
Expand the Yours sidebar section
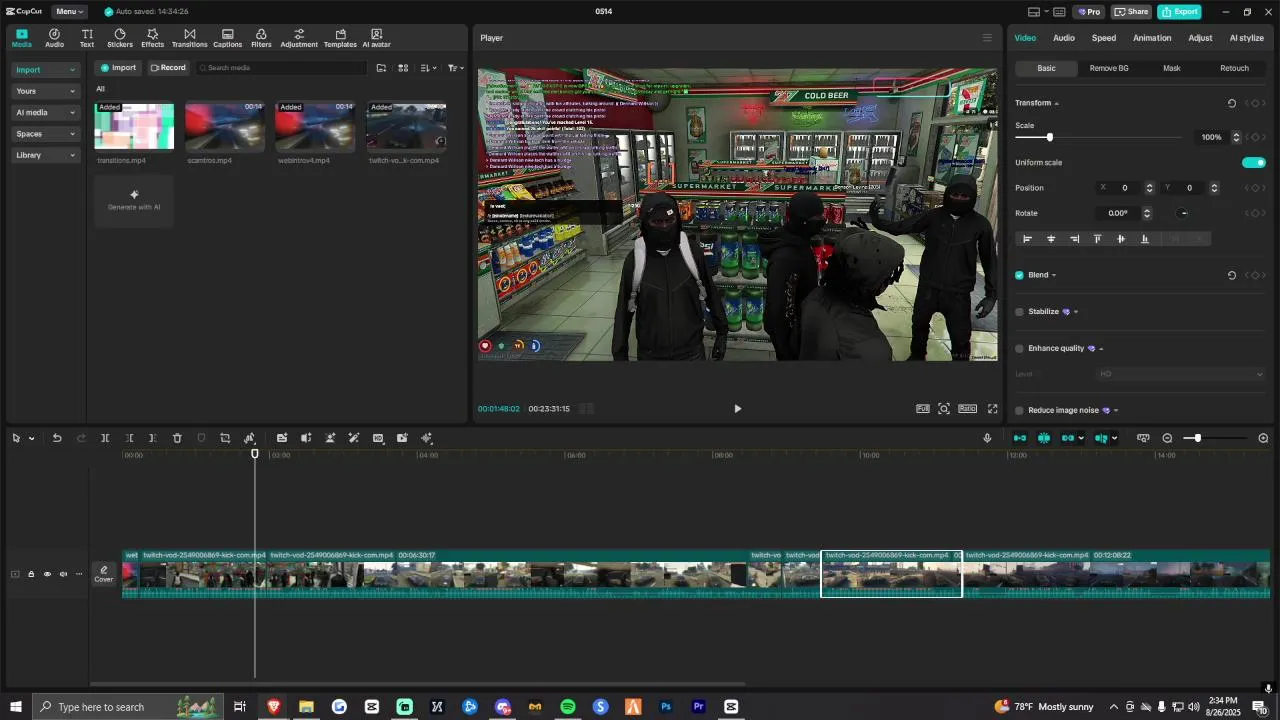46,91
